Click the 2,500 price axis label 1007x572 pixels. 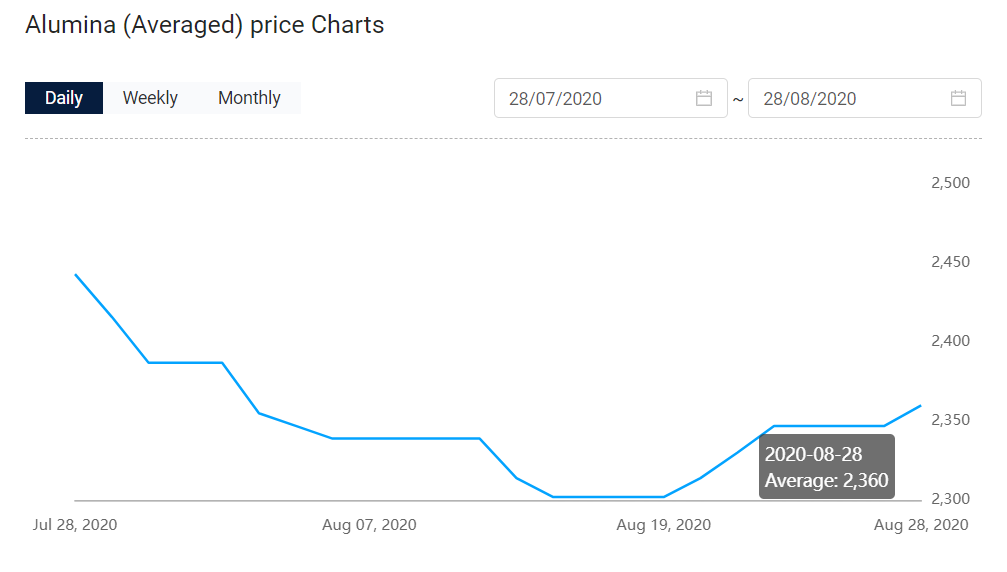(x=950, y=183)
